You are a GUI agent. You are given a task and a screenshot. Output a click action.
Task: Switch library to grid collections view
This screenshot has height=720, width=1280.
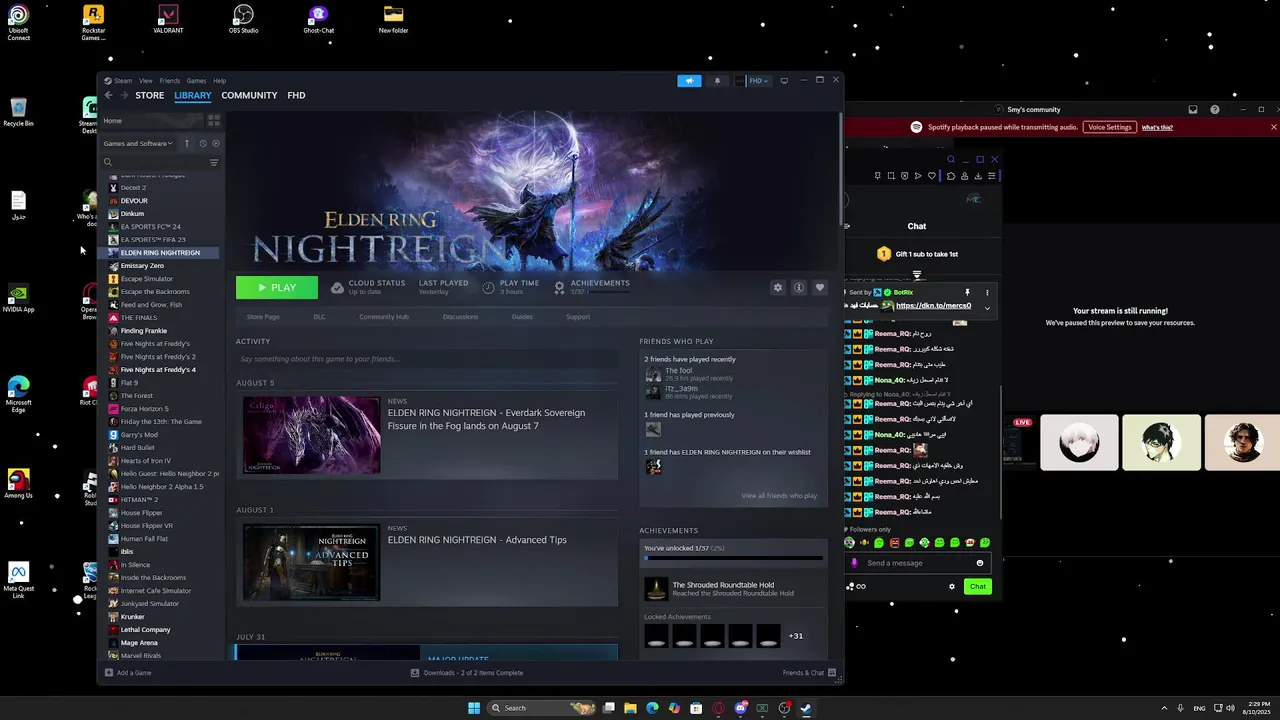[213, 120]
